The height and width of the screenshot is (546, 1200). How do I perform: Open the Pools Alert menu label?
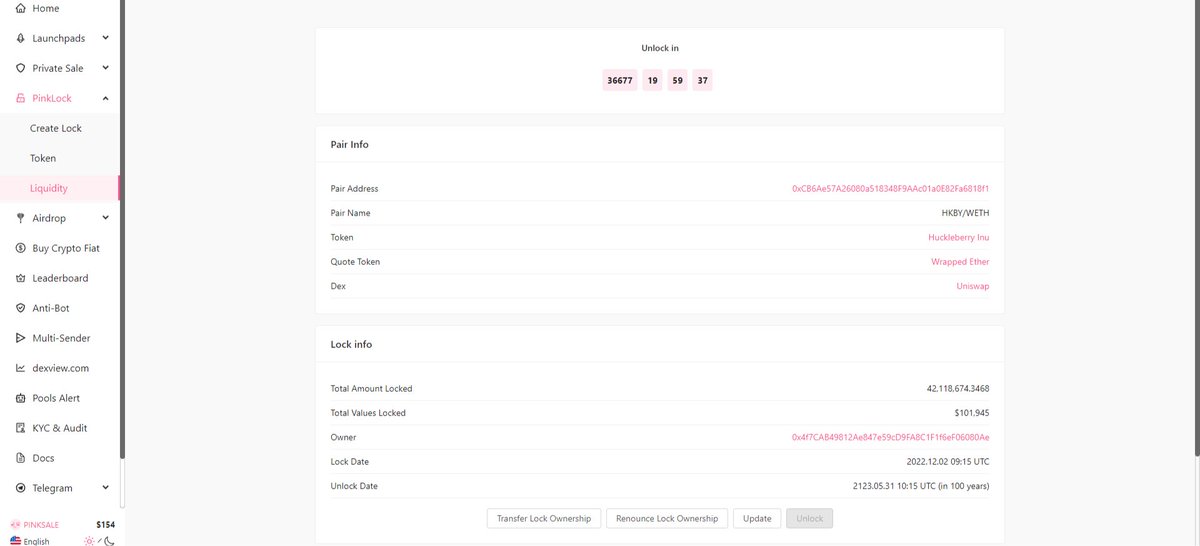coord(56,398)
